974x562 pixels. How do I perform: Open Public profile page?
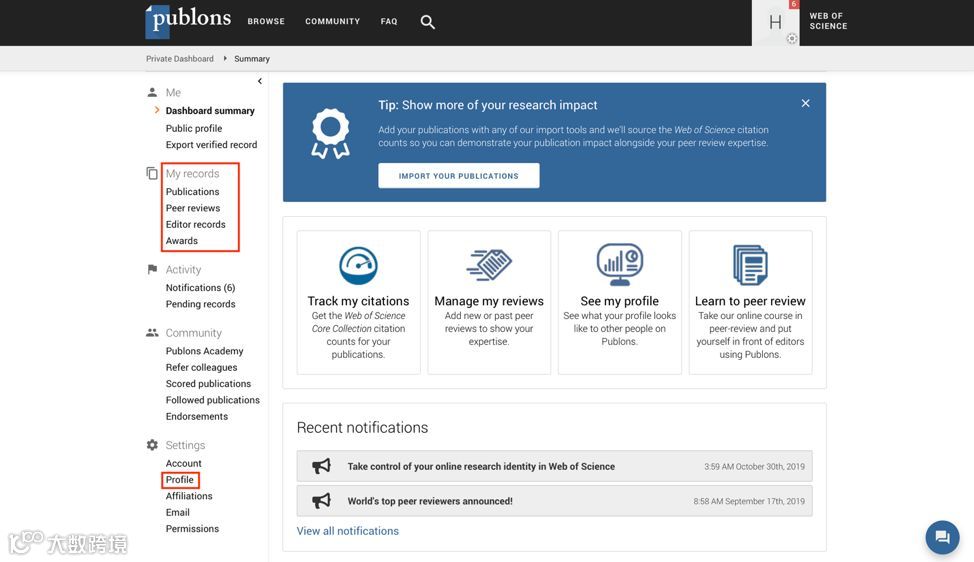(194, 128)
